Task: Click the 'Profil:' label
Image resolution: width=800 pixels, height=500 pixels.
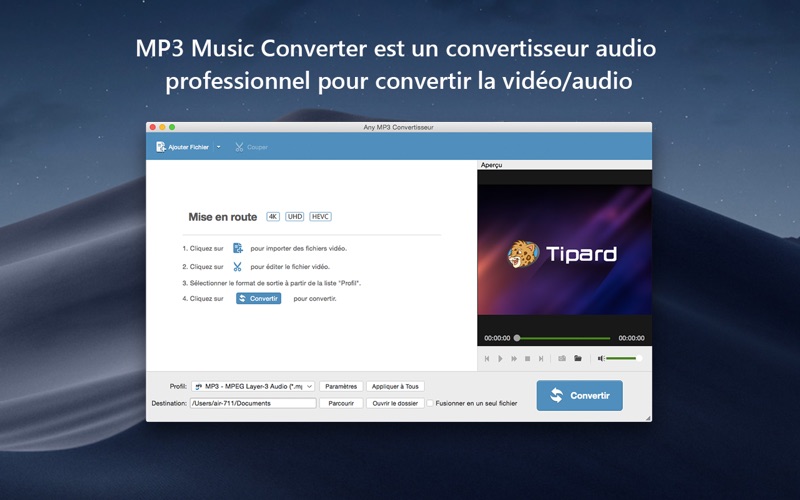Action: pyautogui.click(x=178, y=386)
